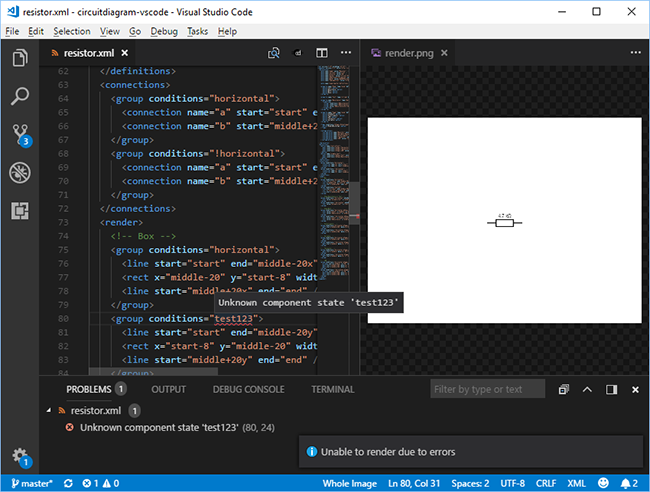Switch to the TERMINAL panel tab
Screen dimensions: 650x492
point(332,389)
